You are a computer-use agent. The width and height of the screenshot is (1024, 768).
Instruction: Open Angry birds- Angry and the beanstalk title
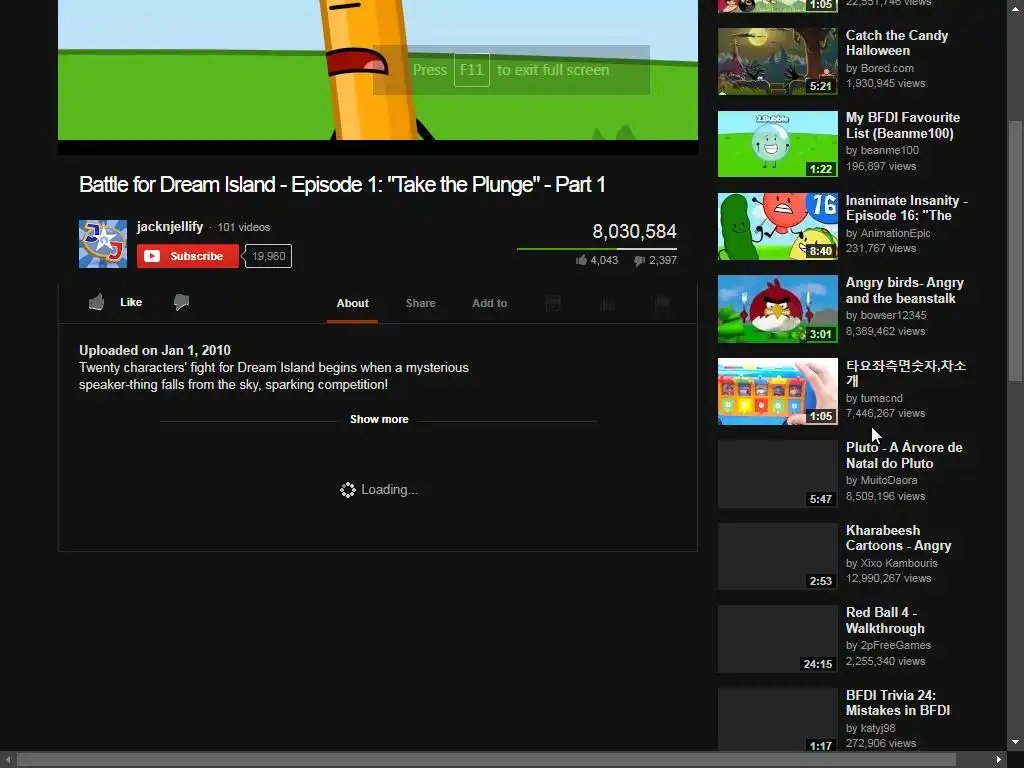point(904,291)
